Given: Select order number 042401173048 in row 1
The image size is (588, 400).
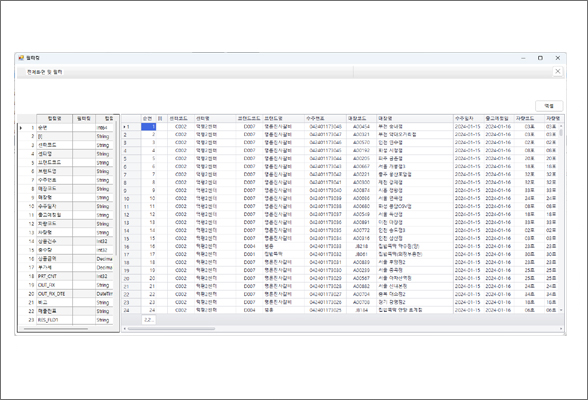Looking at the screenshot, I should [x=325, y=127].
